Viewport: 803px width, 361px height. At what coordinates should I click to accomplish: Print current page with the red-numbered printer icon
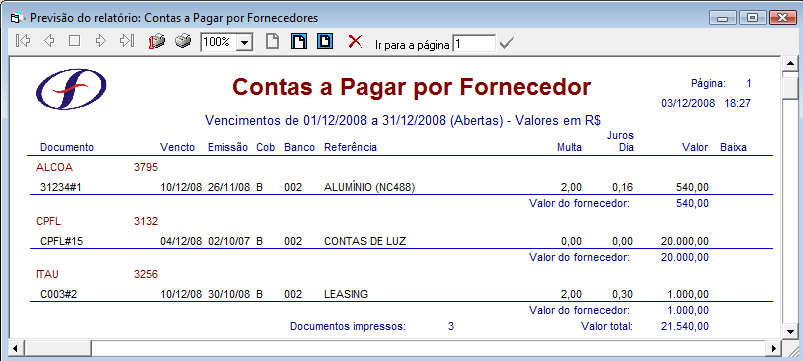coord(157,41)
